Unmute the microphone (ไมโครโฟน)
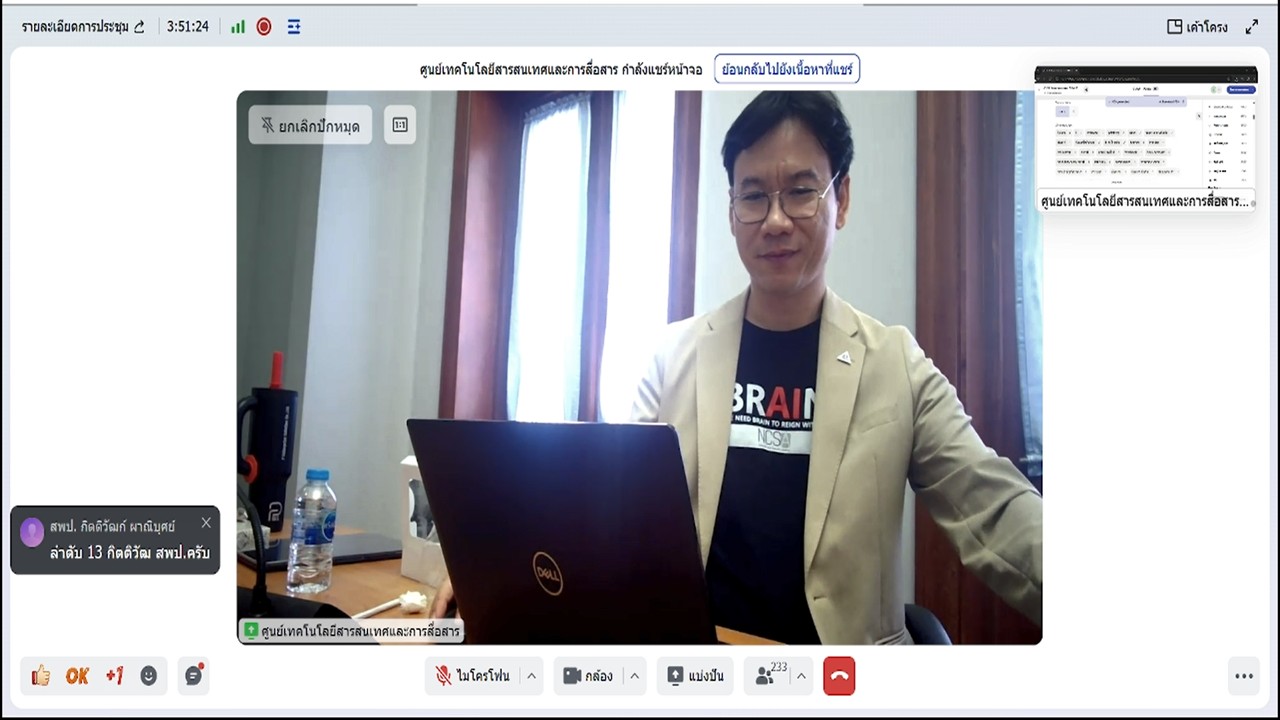The height and width of the screenshot is (720, 1280). pos(473,676)
